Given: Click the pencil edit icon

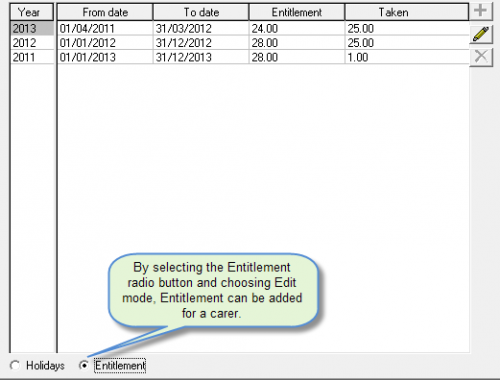Looking at the screenshot, I should click(481, 34).
